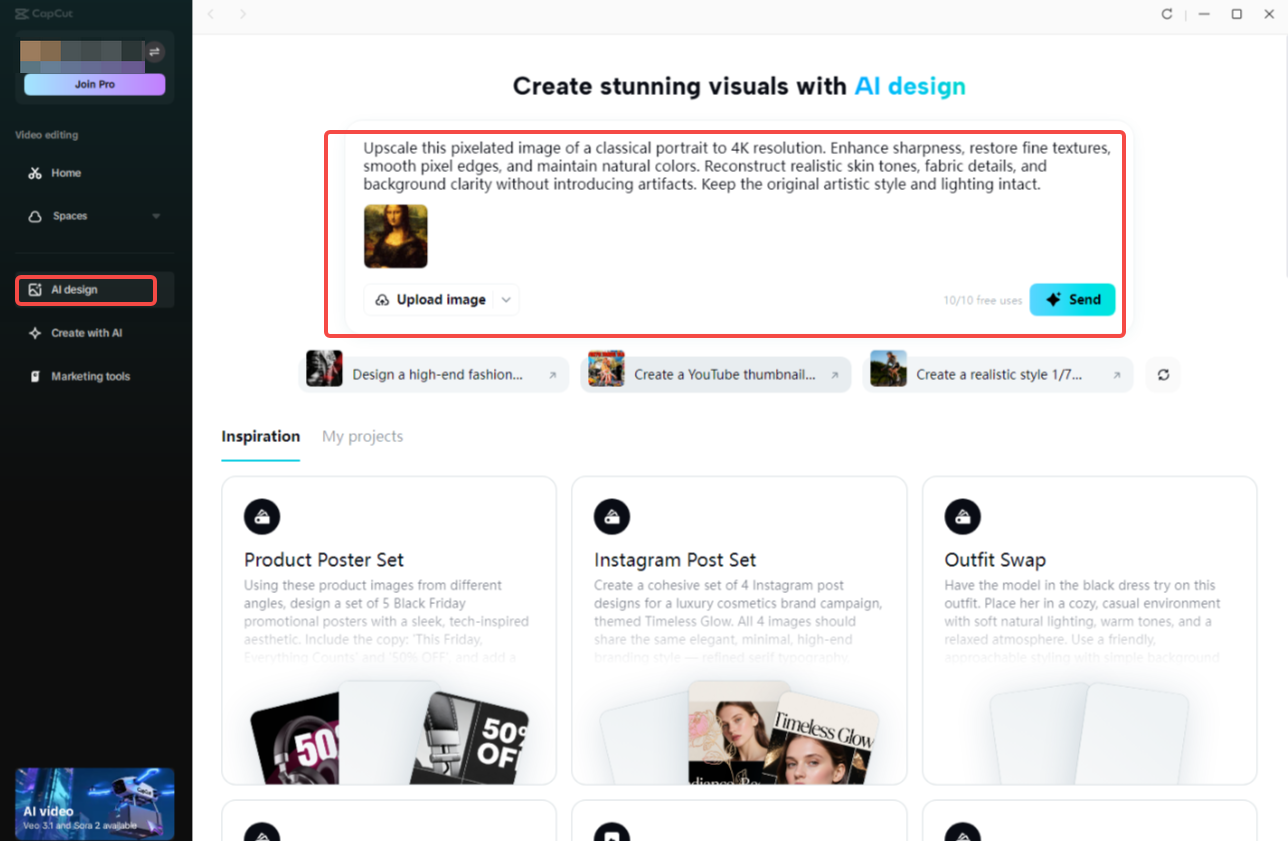Screen dimensions: 1288x841
Task: Click the Home scissors icon
Action: 35,173
